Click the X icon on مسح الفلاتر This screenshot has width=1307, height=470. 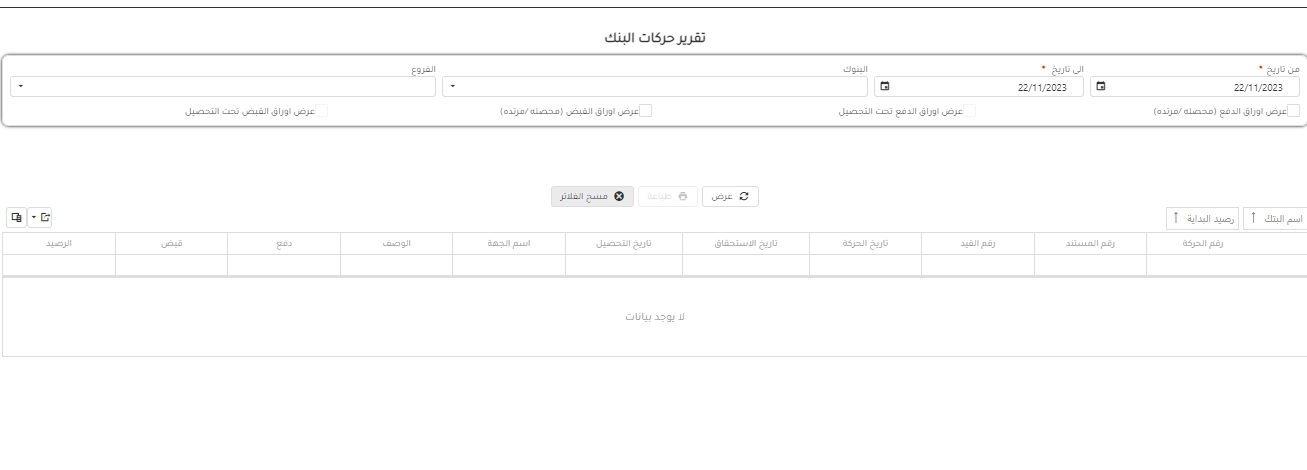pos(619,196)
